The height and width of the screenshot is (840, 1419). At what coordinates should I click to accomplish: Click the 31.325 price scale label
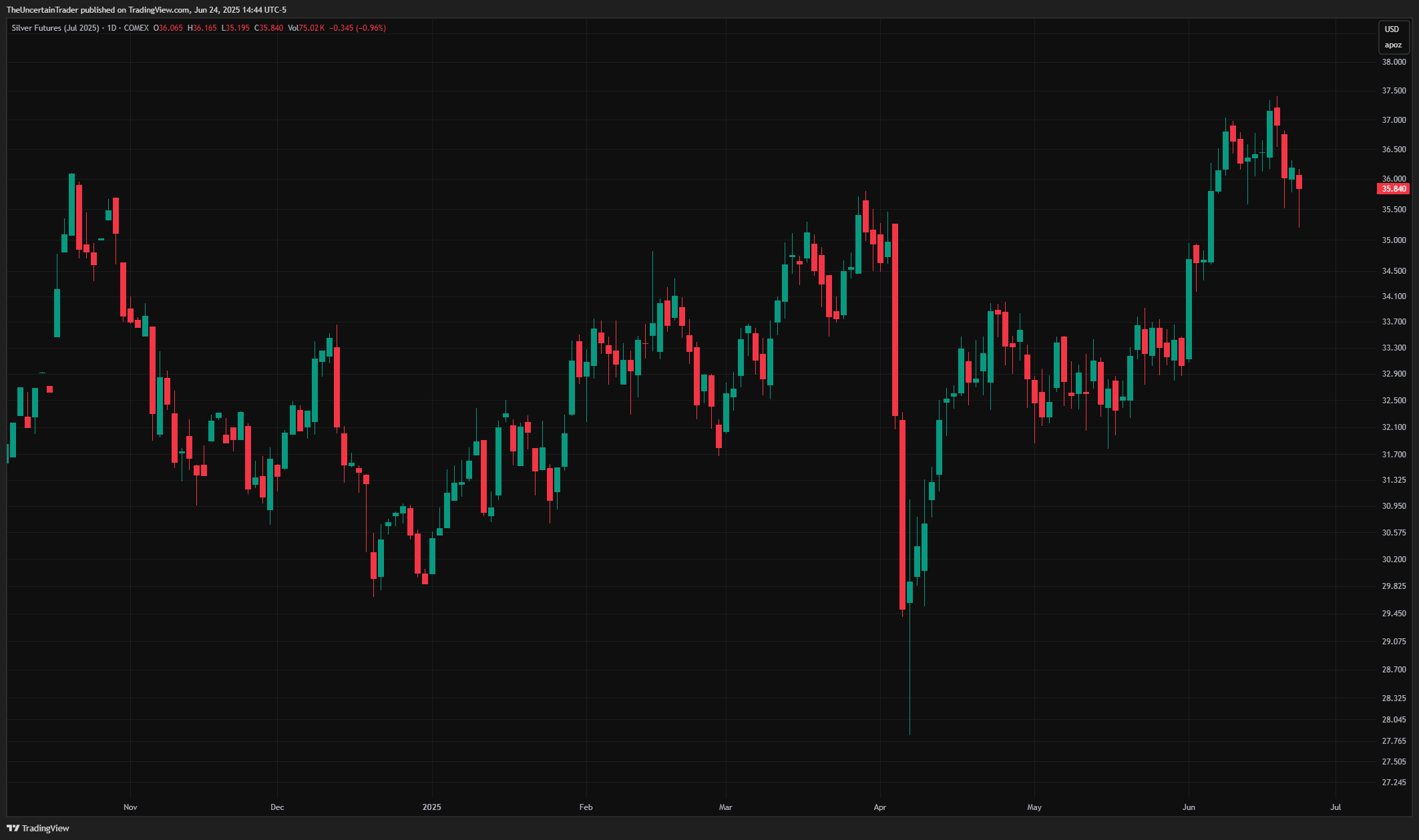[x=1394, y=480]
